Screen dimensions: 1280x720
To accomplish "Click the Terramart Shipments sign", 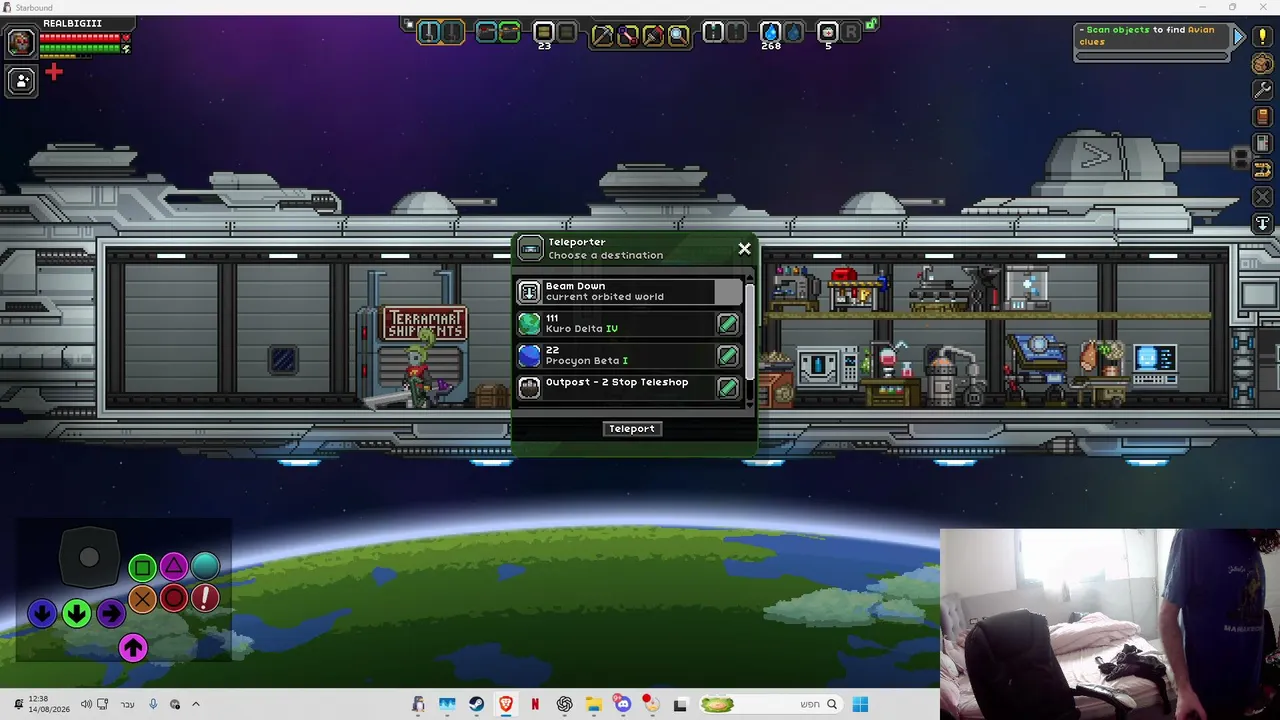I will coord(425,323).
